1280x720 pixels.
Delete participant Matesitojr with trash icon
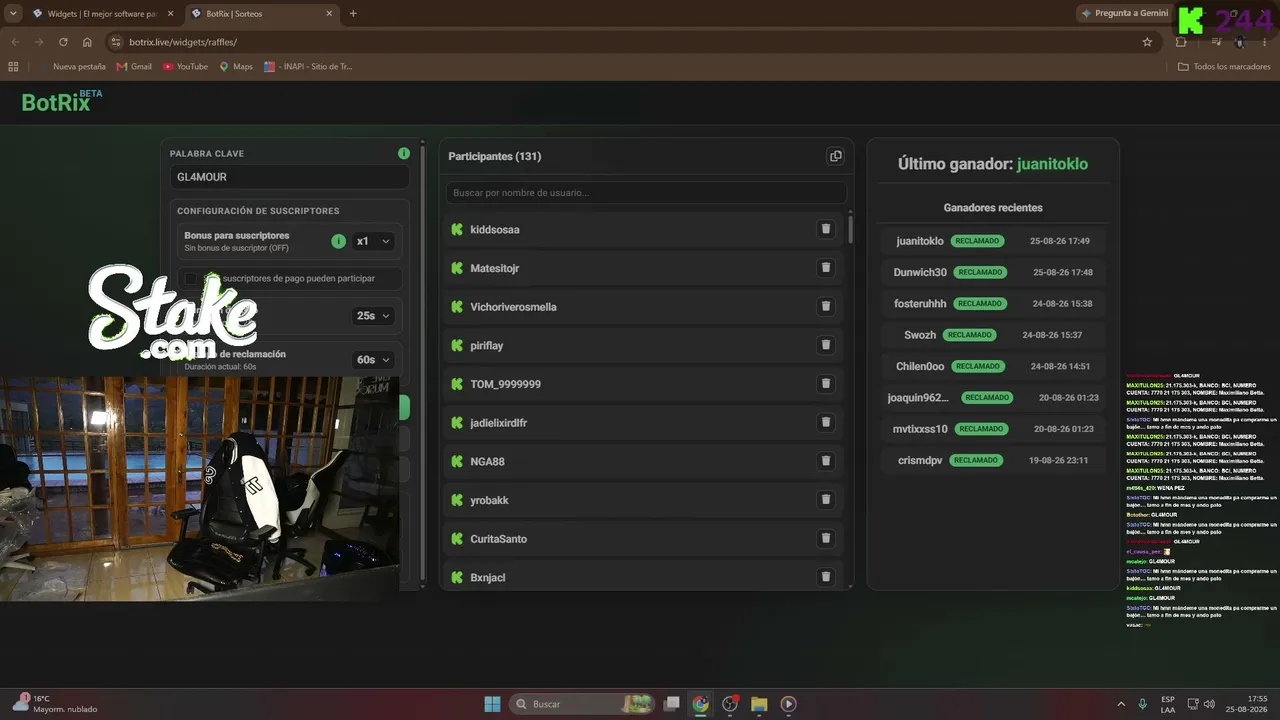pyautogui.click(x=826, y=268)
